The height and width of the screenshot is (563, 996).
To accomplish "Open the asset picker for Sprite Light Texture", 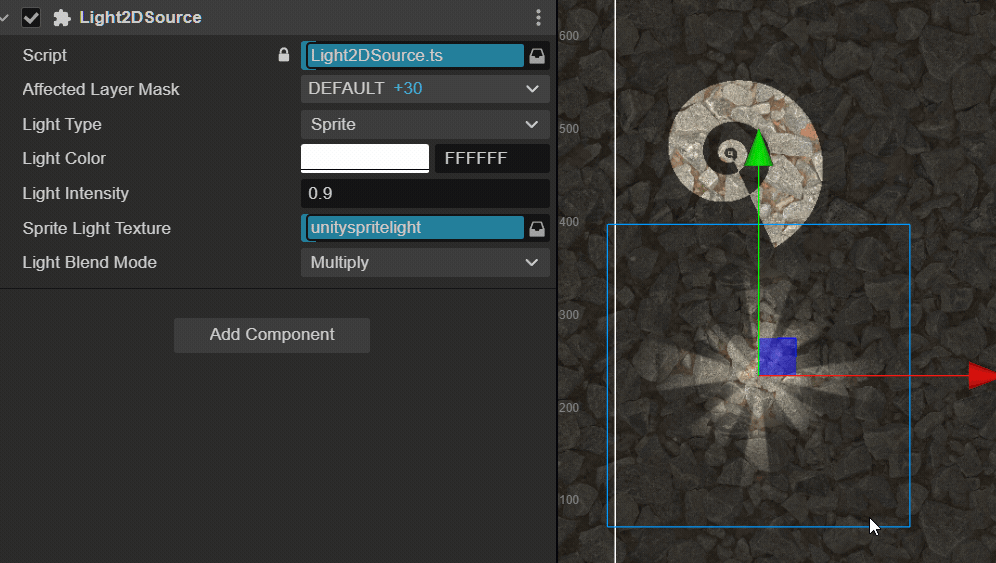I will [537, 228].
